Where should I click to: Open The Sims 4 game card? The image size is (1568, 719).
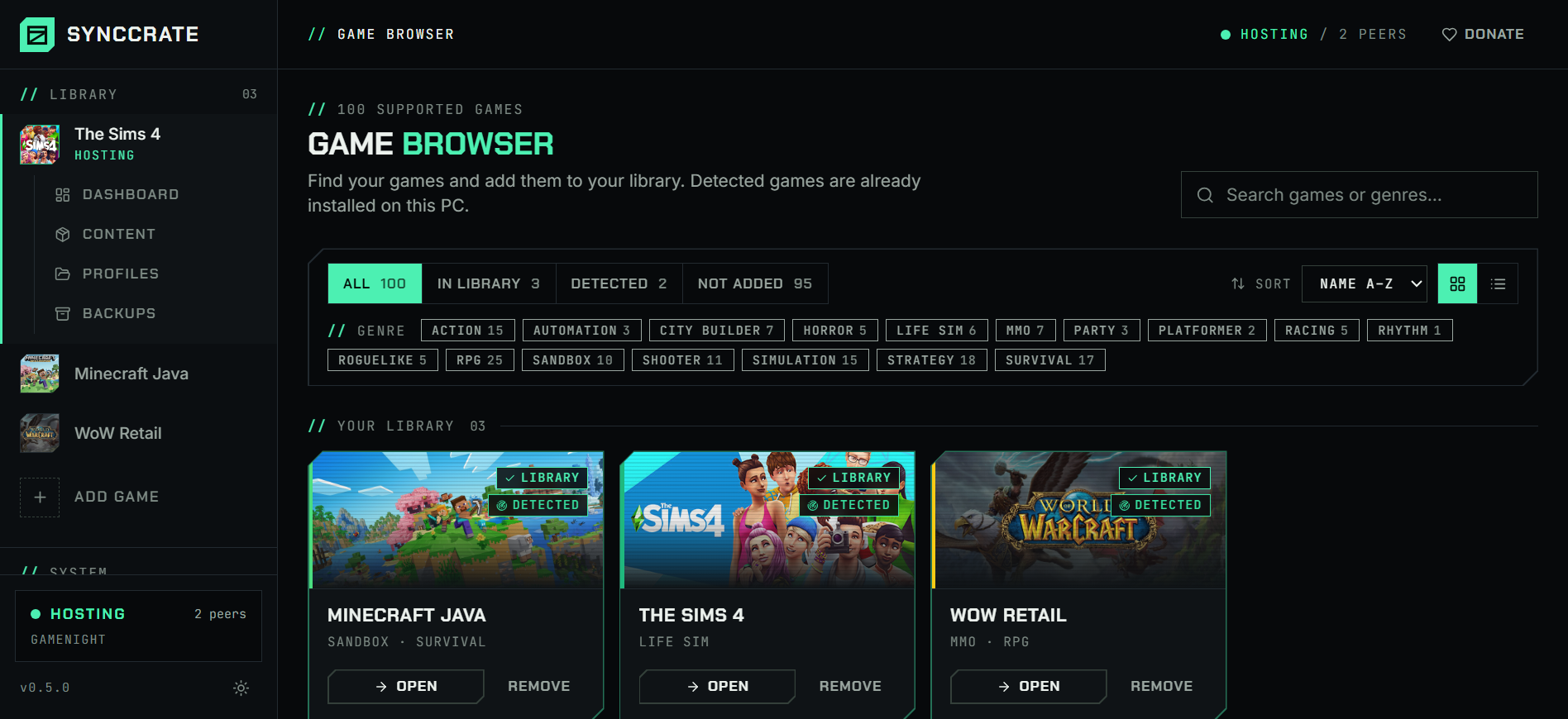718,687
